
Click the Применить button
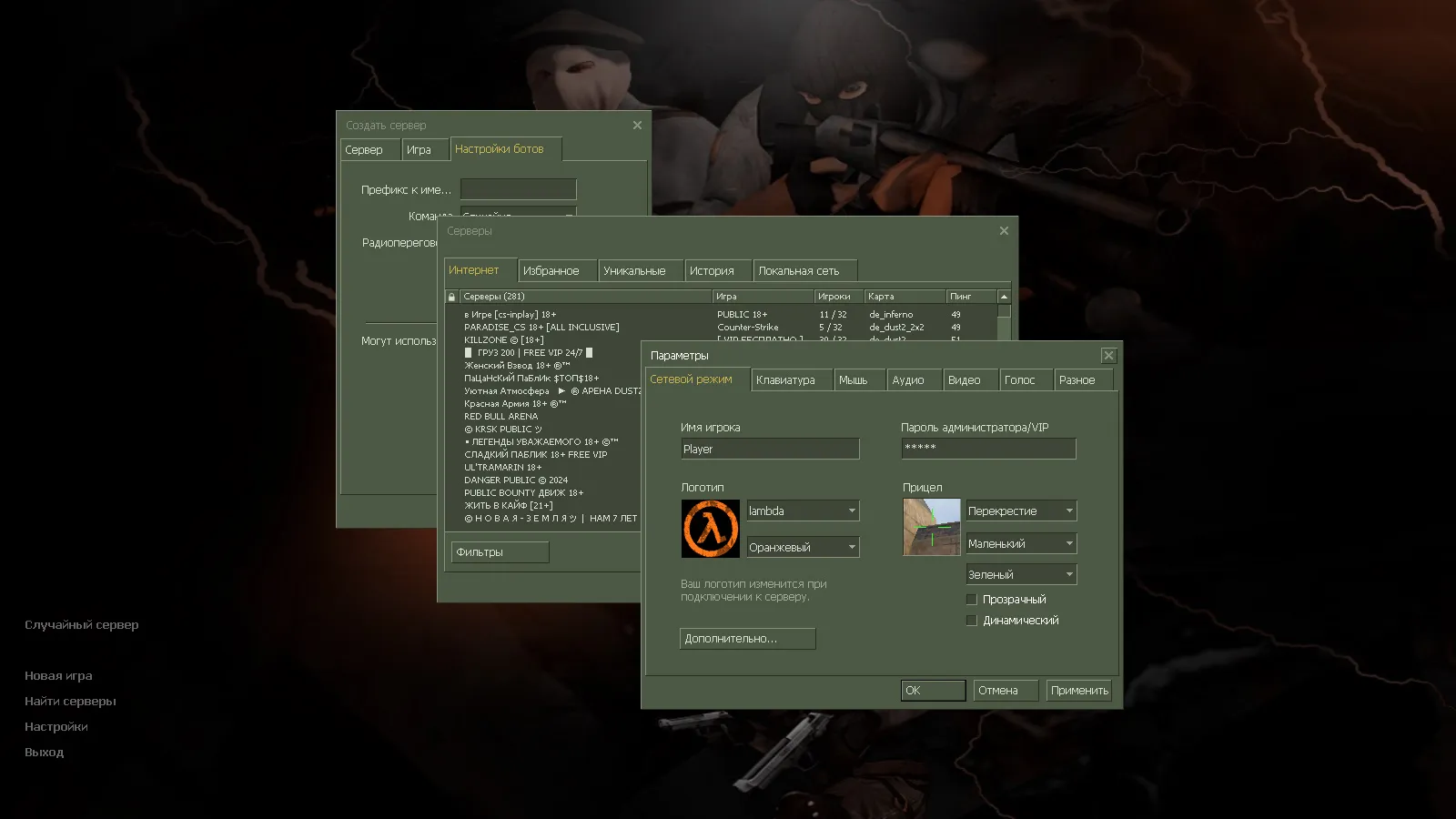coord(1079,690)
